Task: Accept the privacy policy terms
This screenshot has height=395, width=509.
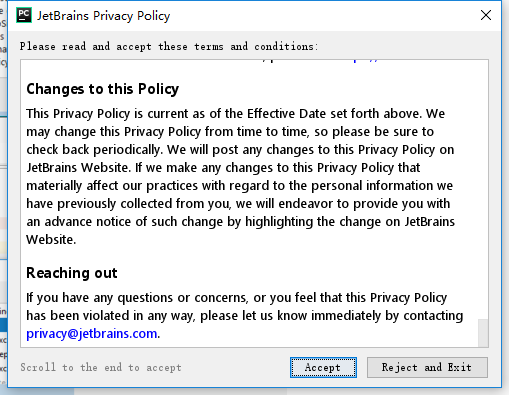Action: 323,367
